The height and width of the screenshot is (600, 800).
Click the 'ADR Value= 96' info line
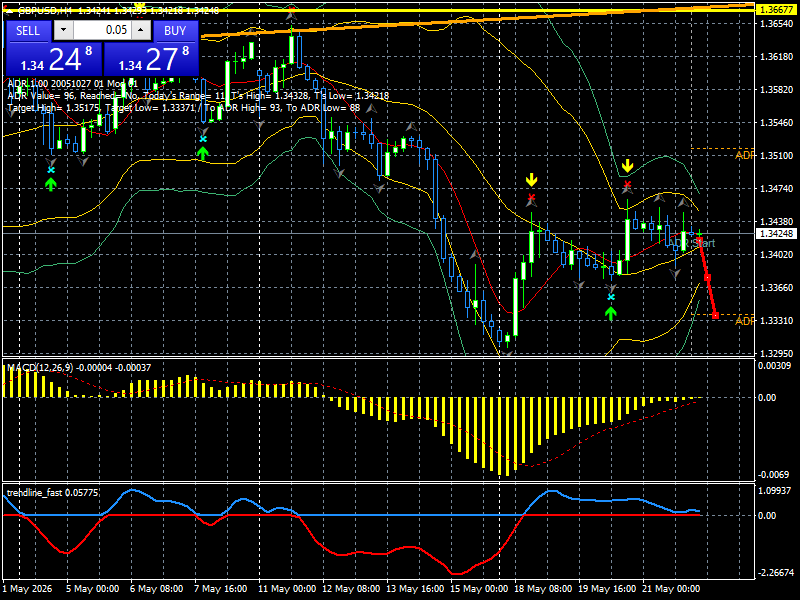(198, 95)
